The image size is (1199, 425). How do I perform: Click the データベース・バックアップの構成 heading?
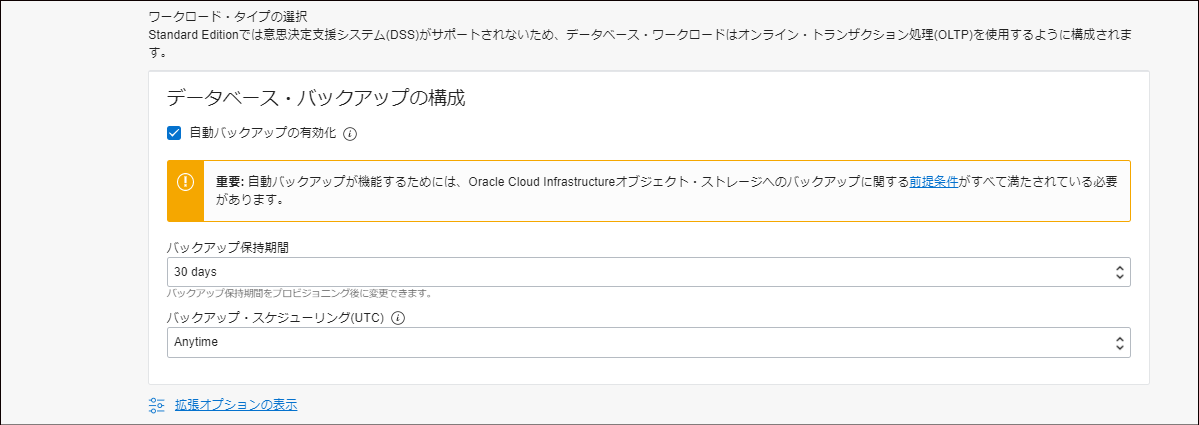pos(316,99)
